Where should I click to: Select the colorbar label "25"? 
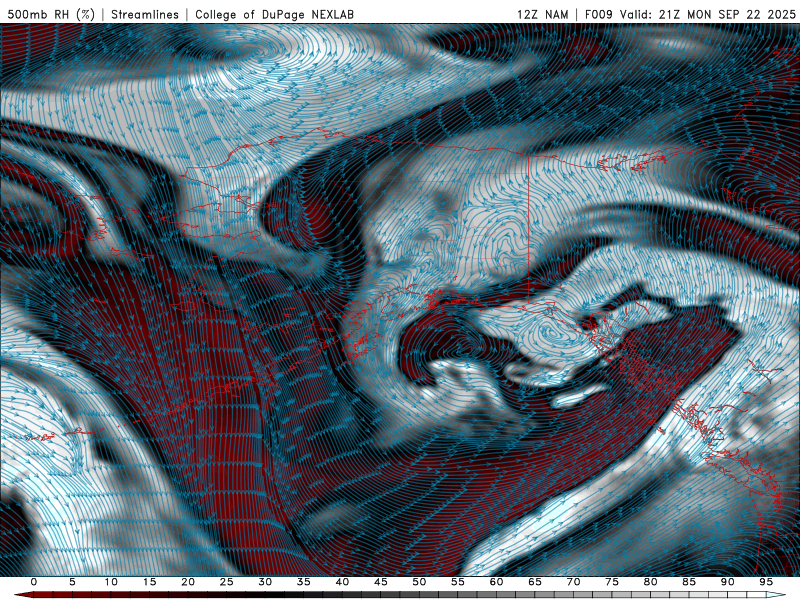[x=227, y=582]
